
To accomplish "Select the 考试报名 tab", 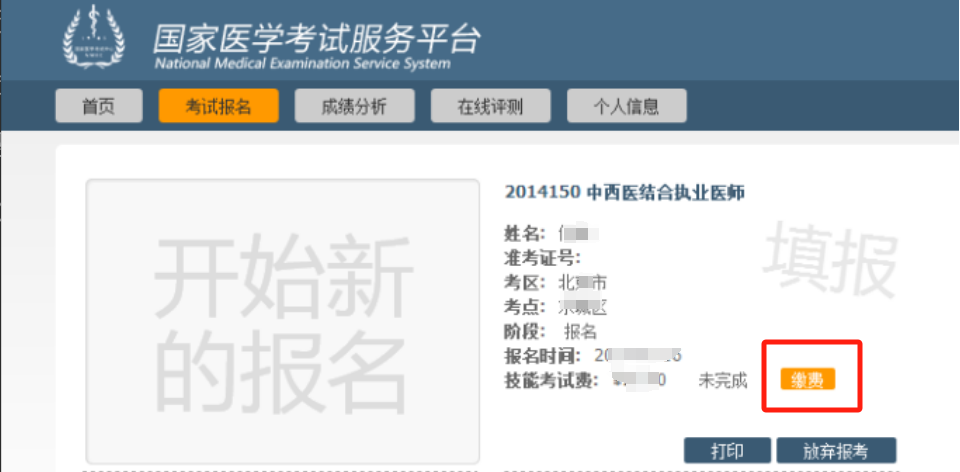I will (x=218, y=106).
